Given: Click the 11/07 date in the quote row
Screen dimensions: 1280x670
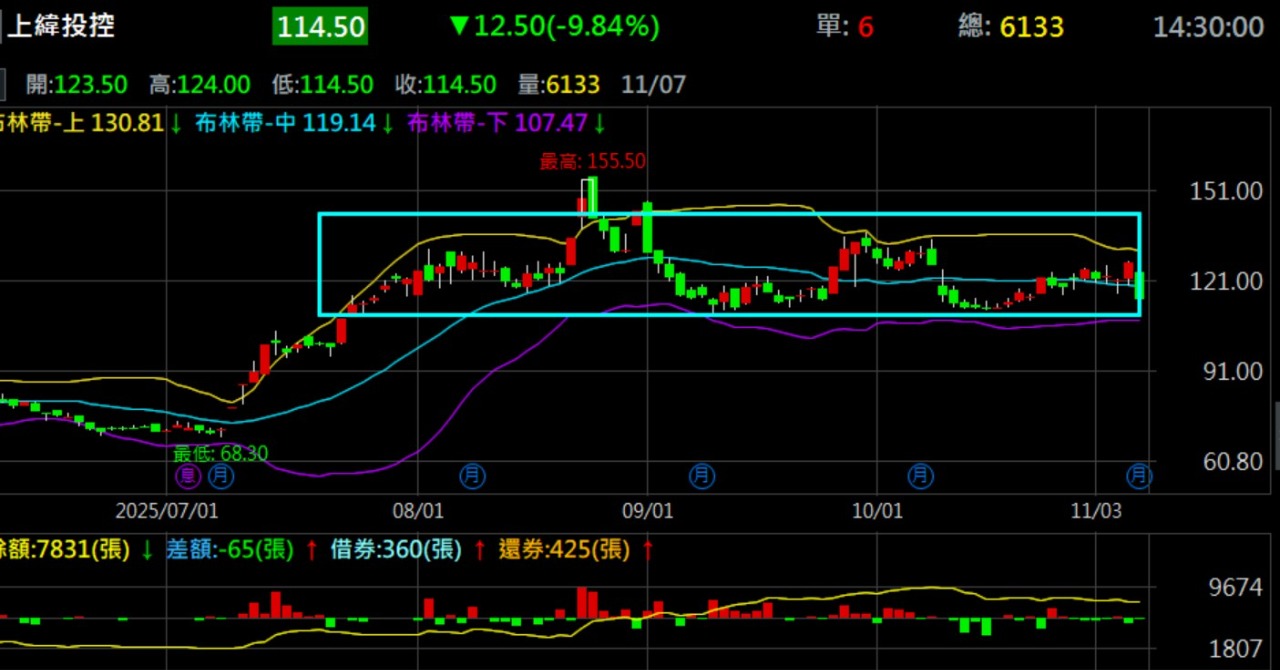Looking at the screenshot, I should click(654, 85).
